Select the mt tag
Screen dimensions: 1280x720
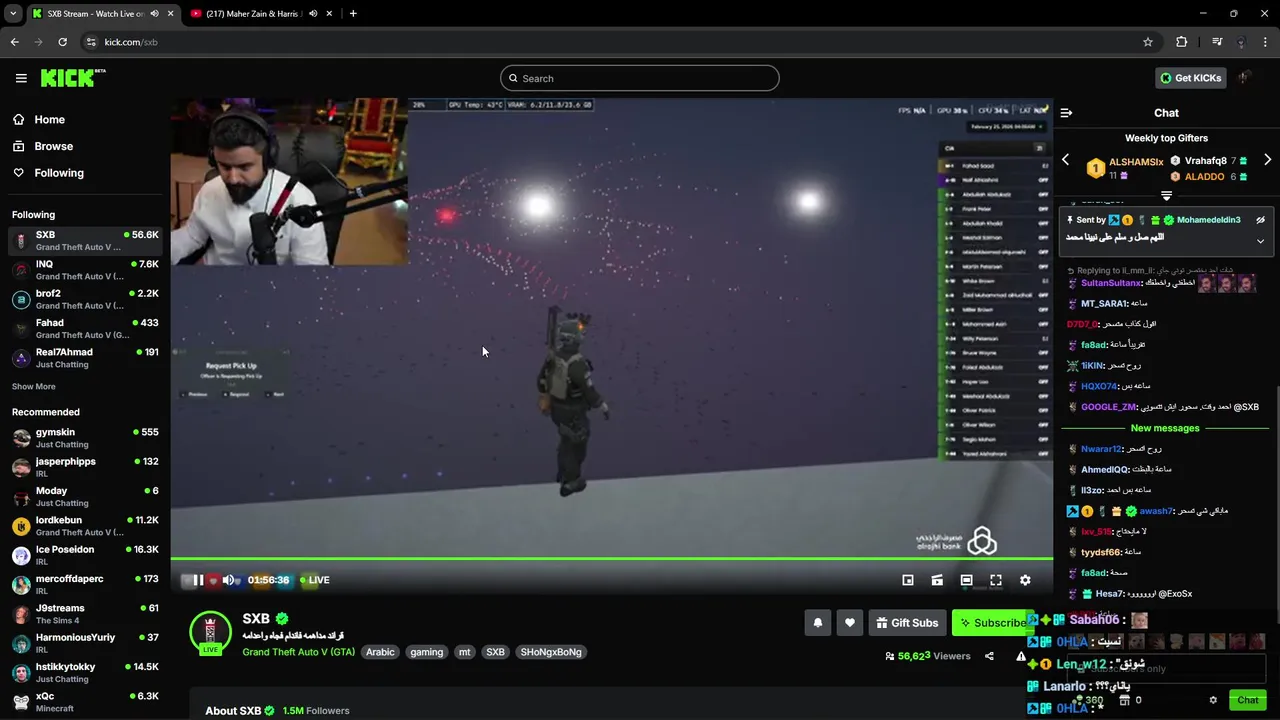(x=464, y=652)
